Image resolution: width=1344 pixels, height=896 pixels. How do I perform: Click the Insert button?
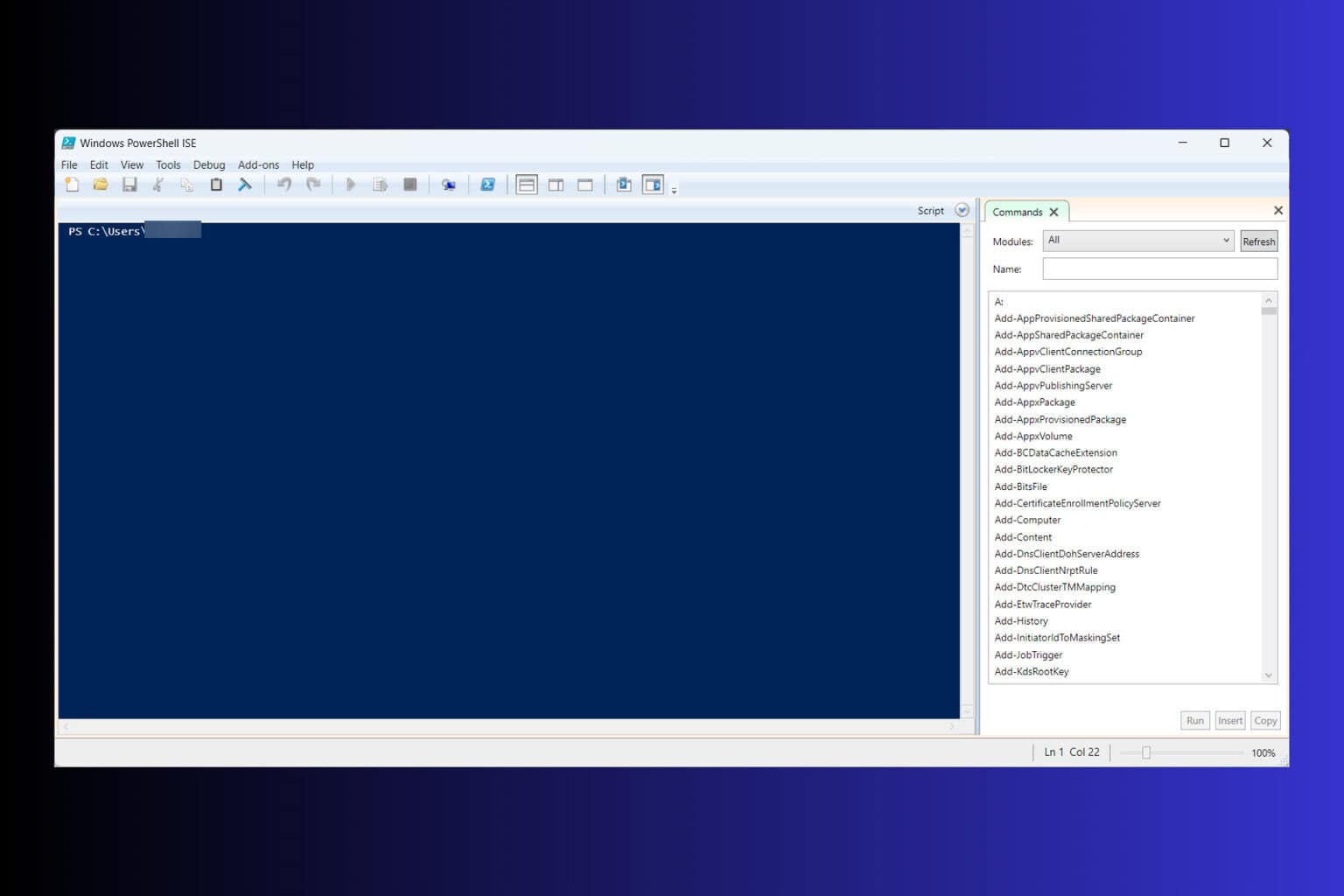1229,720
